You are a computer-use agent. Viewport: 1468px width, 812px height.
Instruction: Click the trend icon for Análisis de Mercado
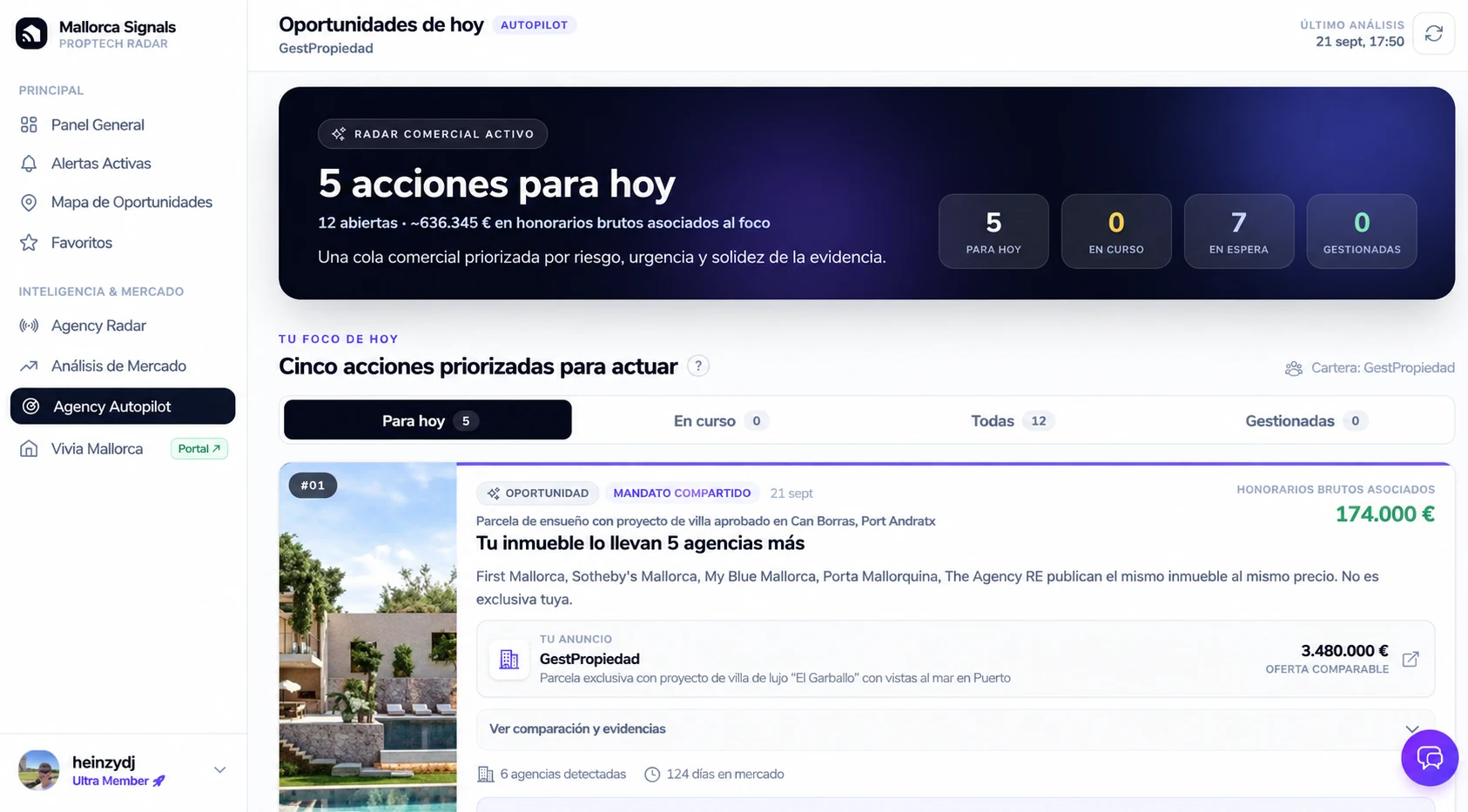tap(29, 366)
